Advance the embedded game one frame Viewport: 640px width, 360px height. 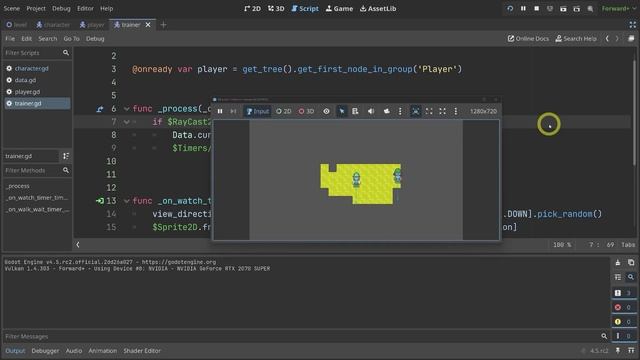tap(233, 111)
